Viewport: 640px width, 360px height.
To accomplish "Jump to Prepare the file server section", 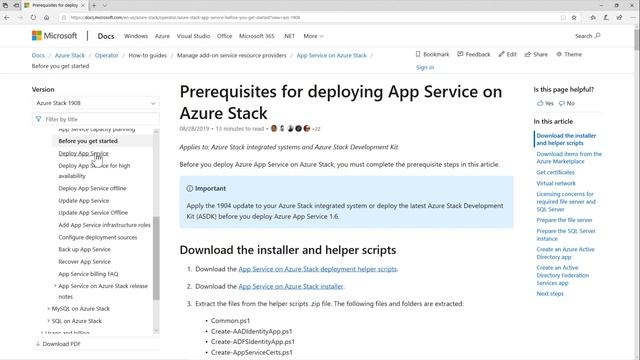I will pyautogui.click(x=564, y=220).
